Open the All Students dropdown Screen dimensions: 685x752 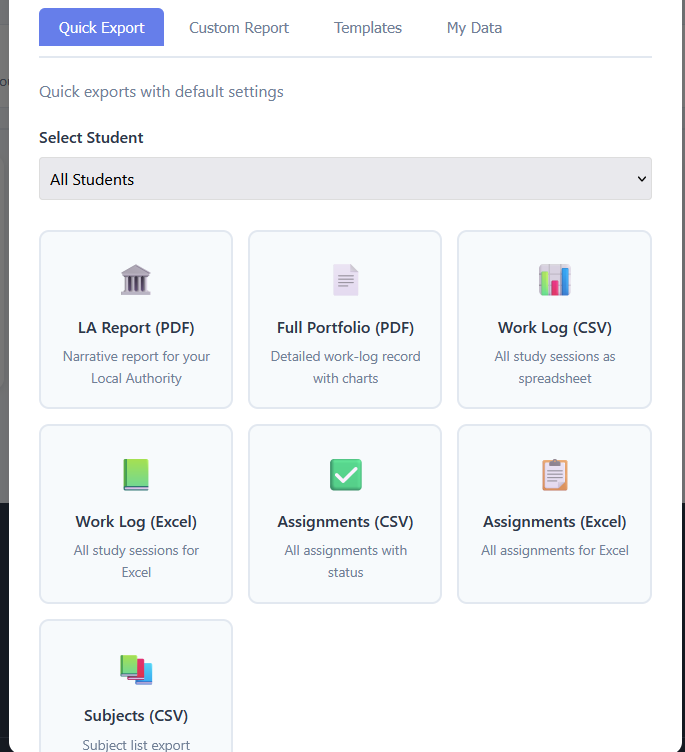[x=345, y=178]
